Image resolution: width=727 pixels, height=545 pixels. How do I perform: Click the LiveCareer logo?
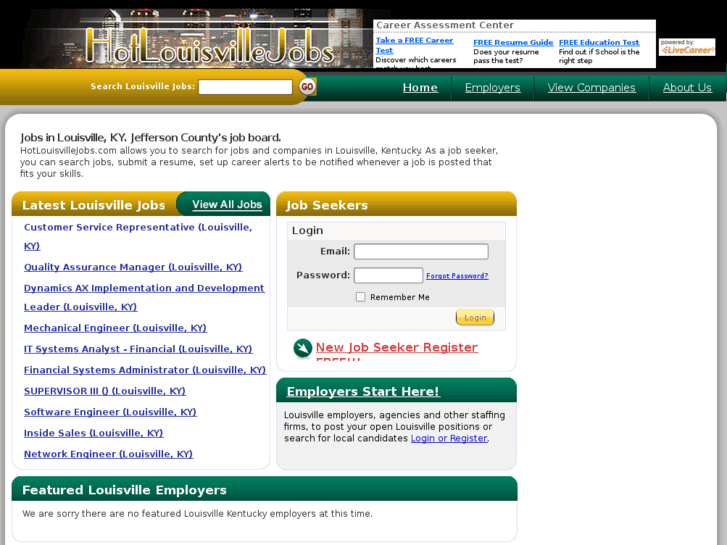click(687, 47)
